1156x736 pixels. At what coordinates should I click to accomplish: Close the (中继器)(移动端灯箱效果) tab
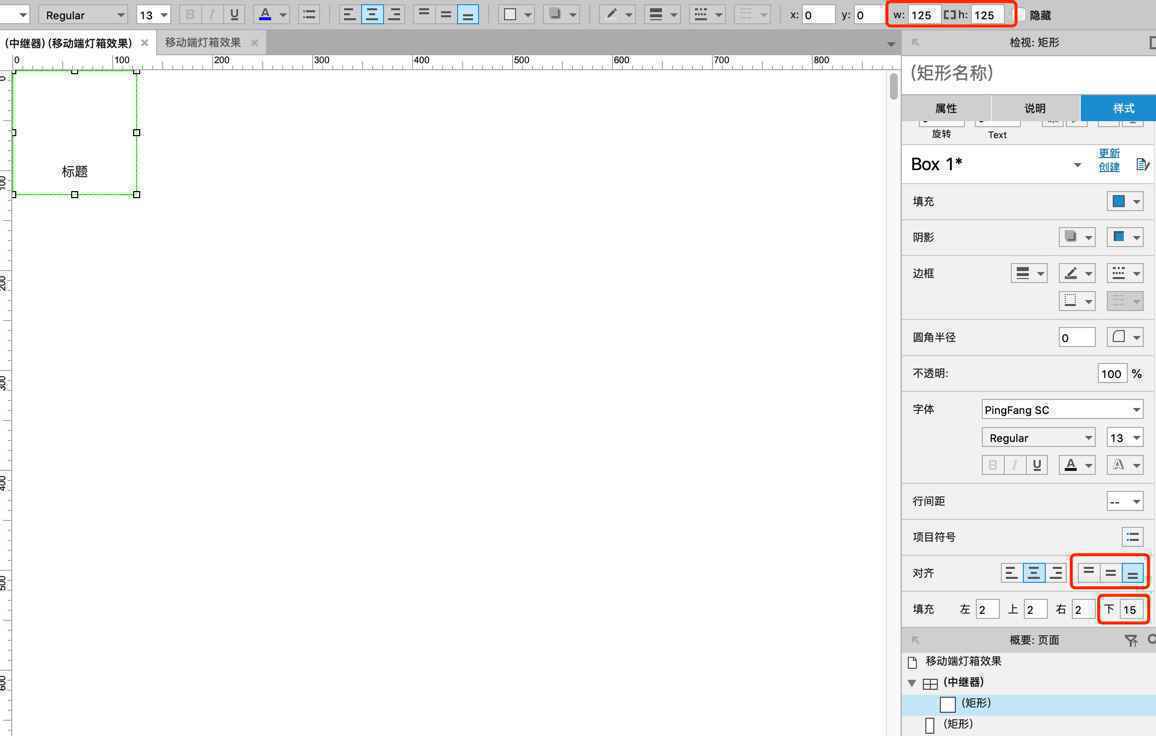(x=144, y=43)
